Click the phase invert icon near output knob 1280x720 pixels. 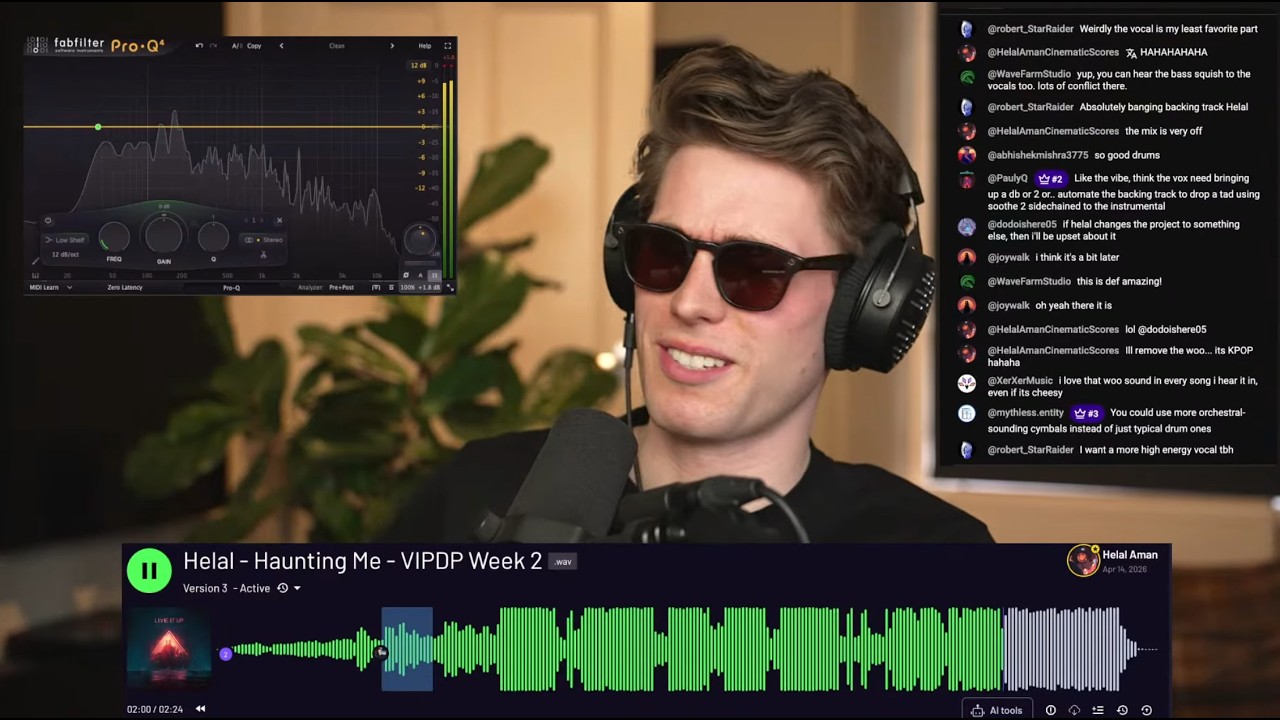coord(406,274)
